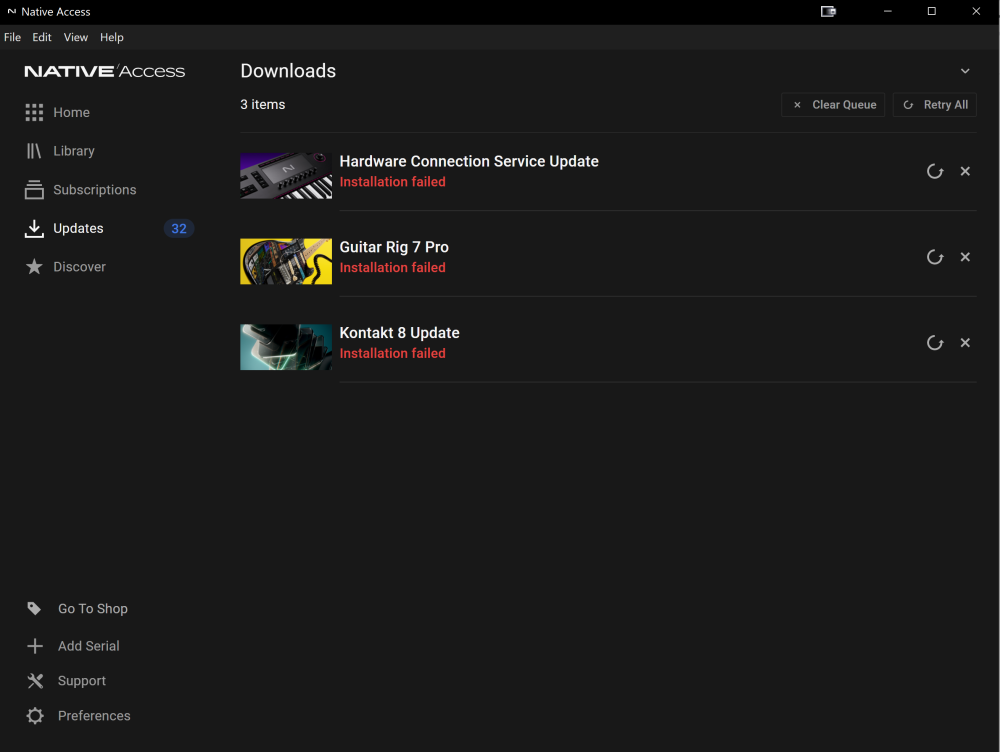The image size is (1000, 752).
Task: Click the Clear Queue button
Action: pos(833,105)
